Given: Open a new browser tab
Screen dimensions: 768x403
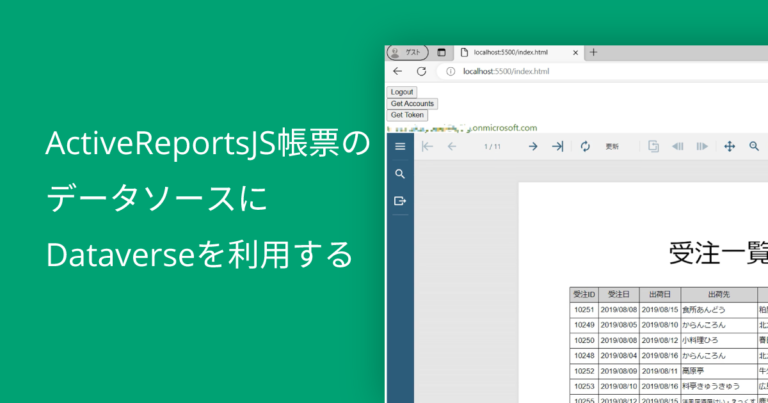Looking at the screenshot, I should [x=594, y=52].
